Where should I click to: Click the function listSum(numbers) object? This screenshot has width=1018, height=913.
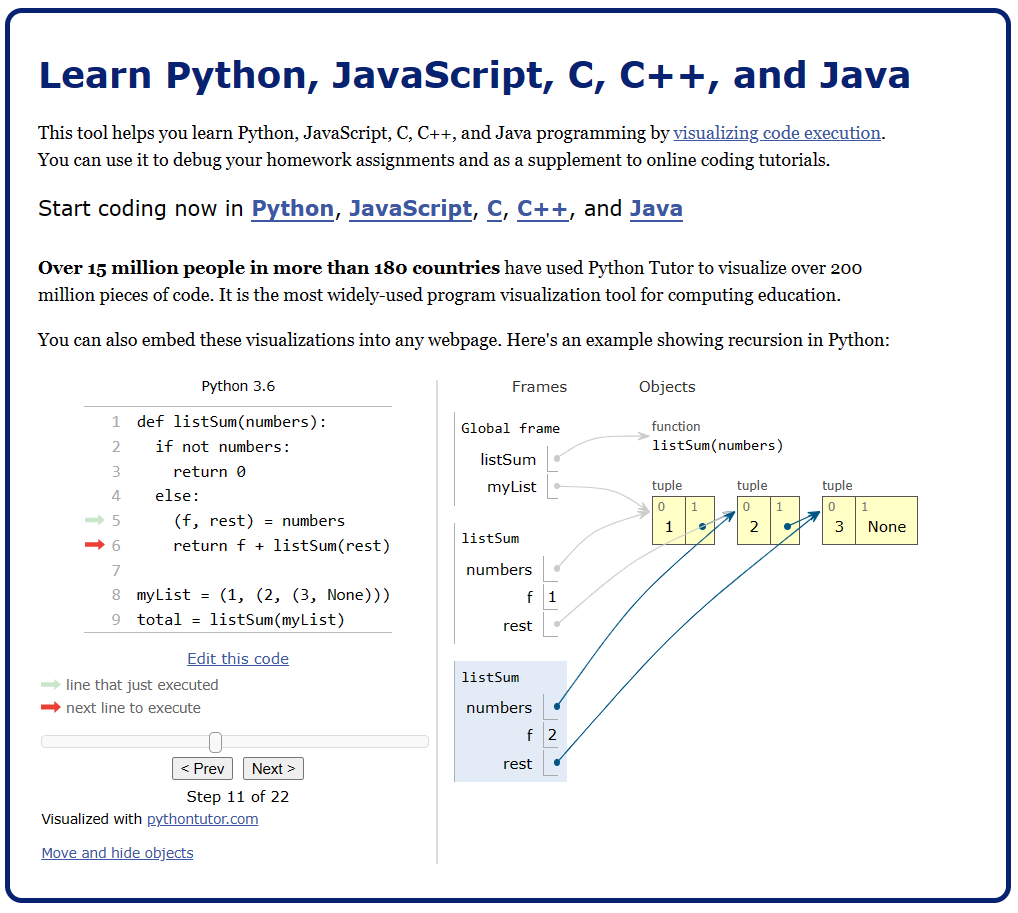coord(717,445)
